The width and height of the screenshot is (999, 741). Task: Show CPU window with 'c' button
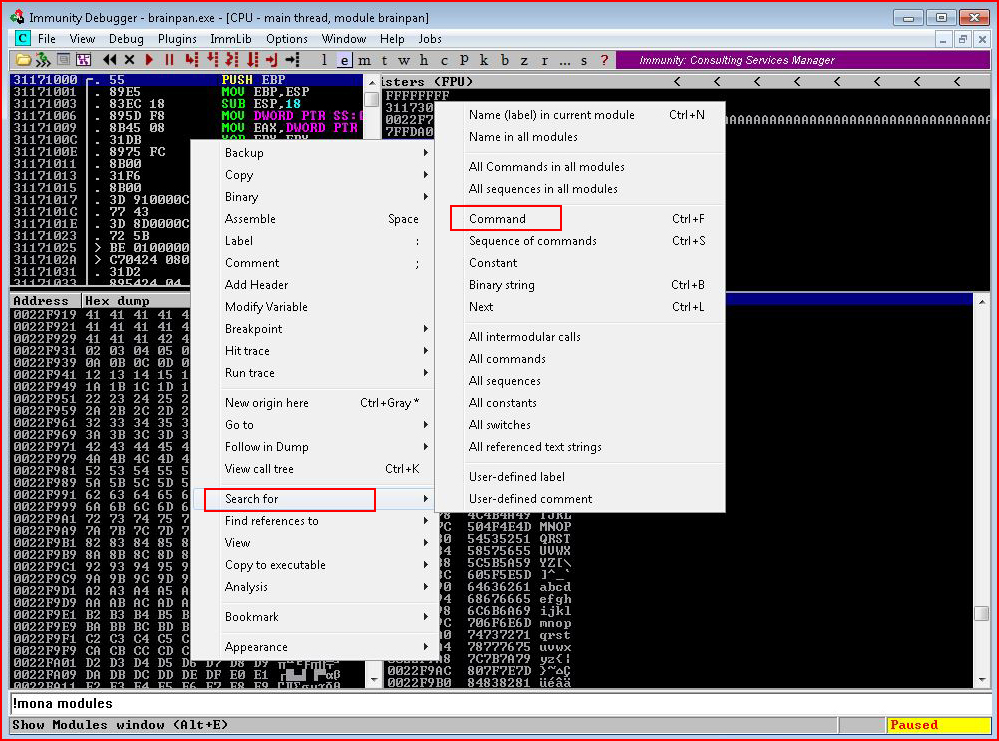coord(444,60)
